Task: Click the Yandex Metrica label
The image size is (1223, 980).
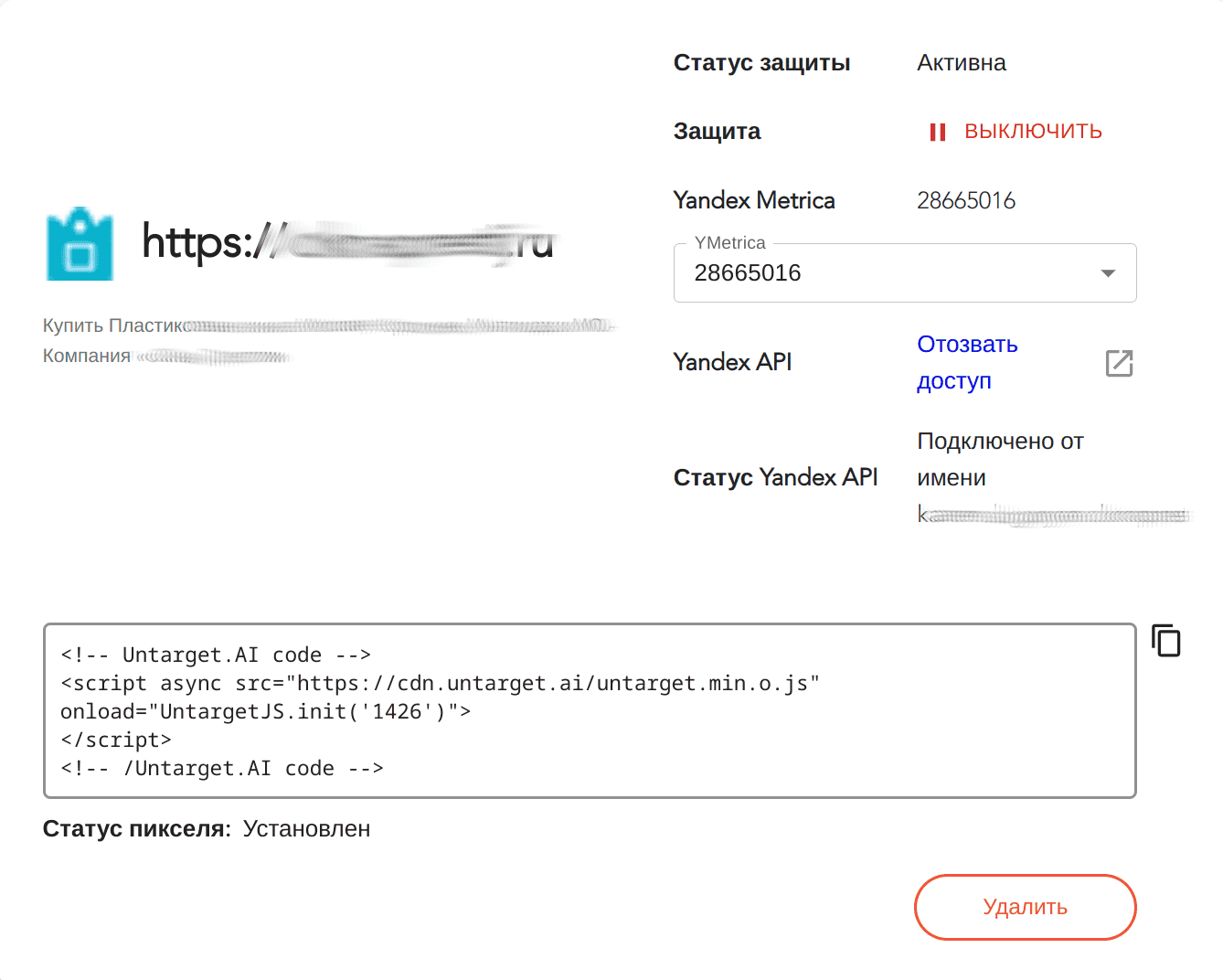Action: [754, 200]
